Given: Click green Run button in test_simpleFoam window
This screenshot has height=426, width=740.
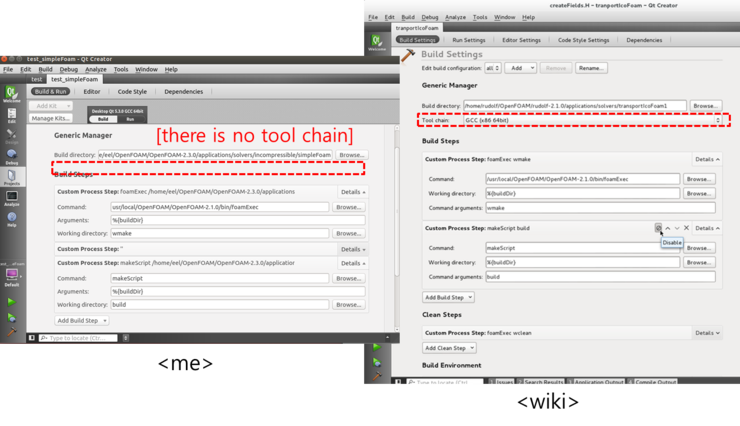Looking at the screenshot, I should (11, 301).
